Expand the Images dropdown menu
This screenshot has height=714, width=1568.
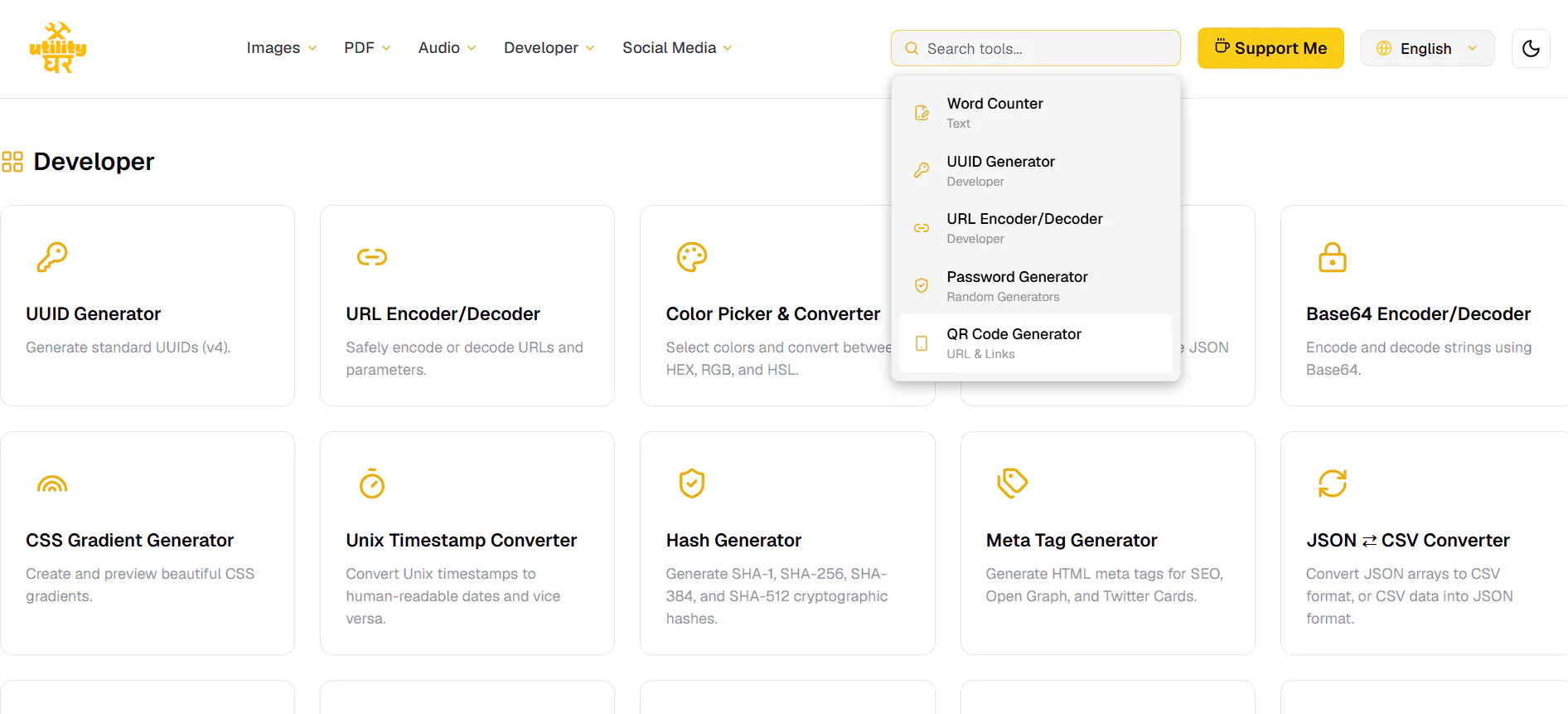click(x=282, y=48)
